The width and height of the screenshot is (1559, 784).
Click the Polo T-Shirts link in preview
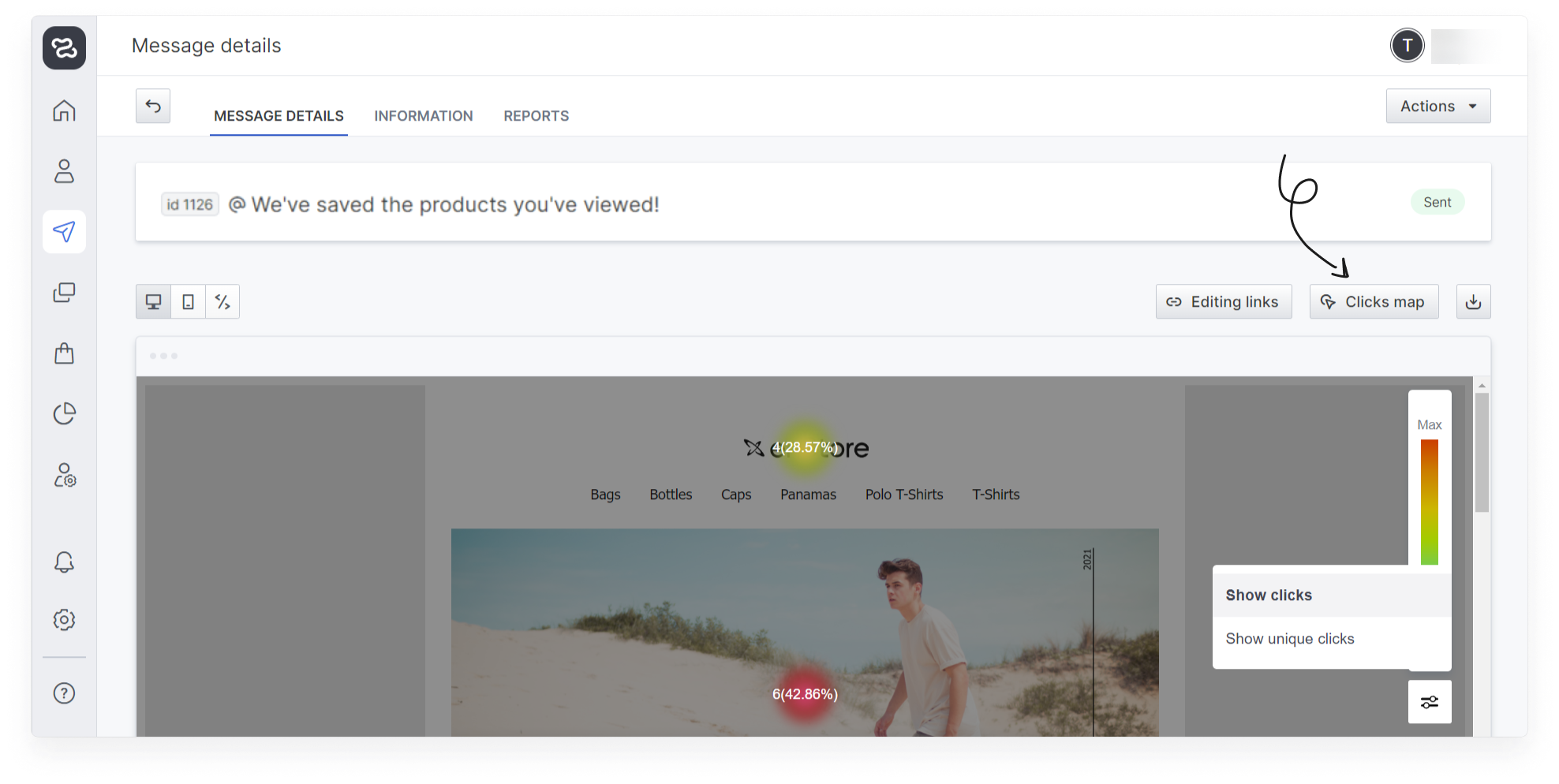(x=904, y=495)
